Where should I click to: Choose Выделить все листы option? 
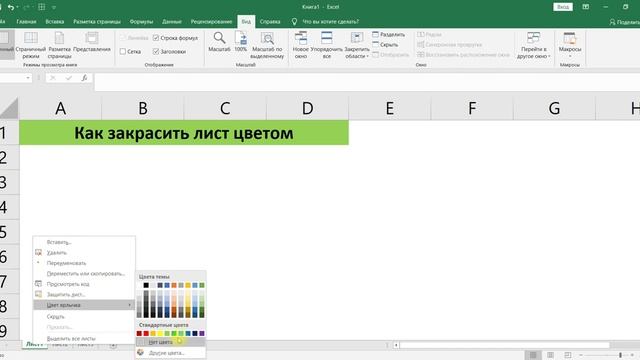84,338
